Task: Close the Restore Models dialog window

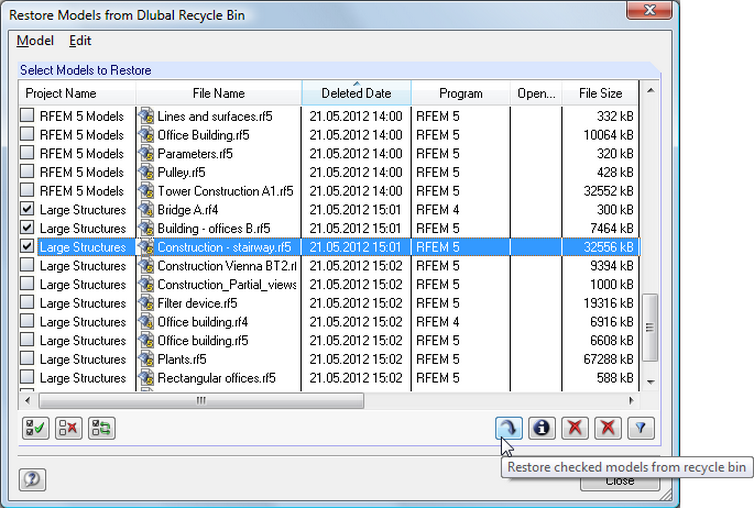Action: [649, 10]
